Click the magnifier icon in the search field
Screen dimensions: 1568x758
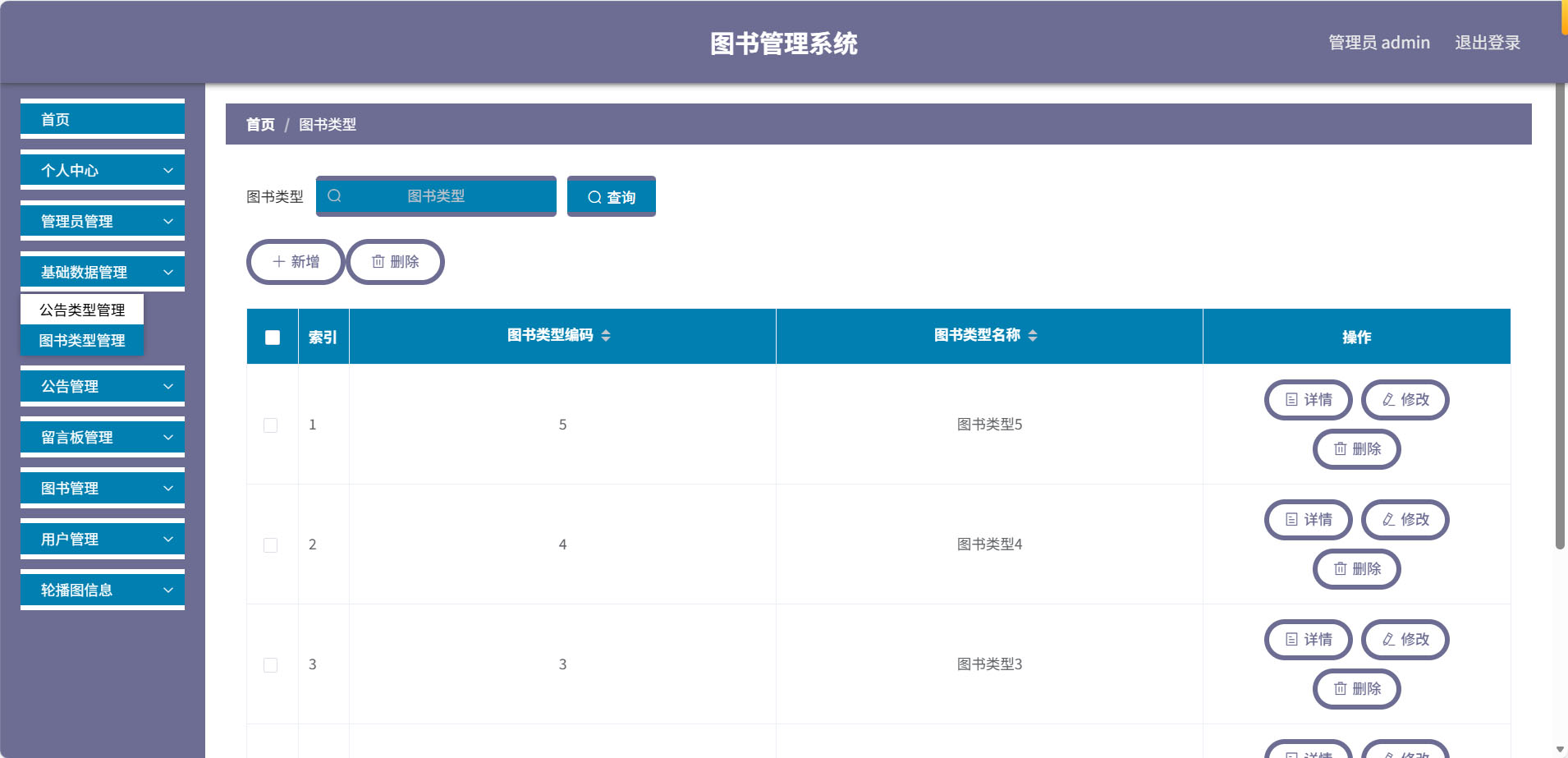coord(334,196)
